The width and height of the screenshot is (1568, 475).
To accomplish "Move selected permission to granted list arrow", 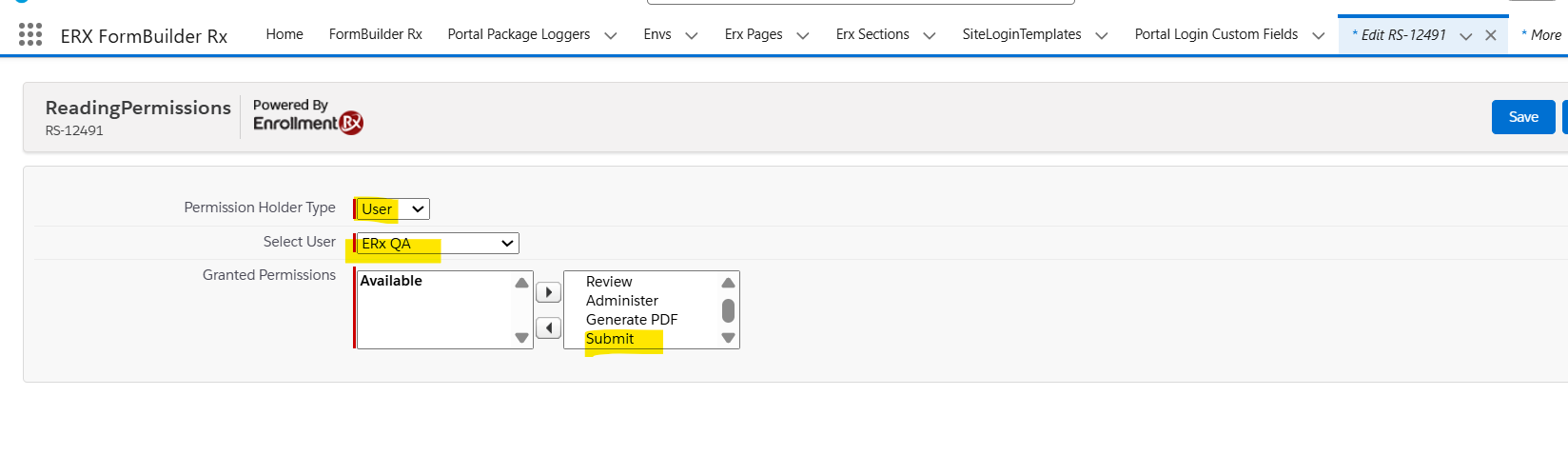I will pyautogui.click(x=548, y=292).
